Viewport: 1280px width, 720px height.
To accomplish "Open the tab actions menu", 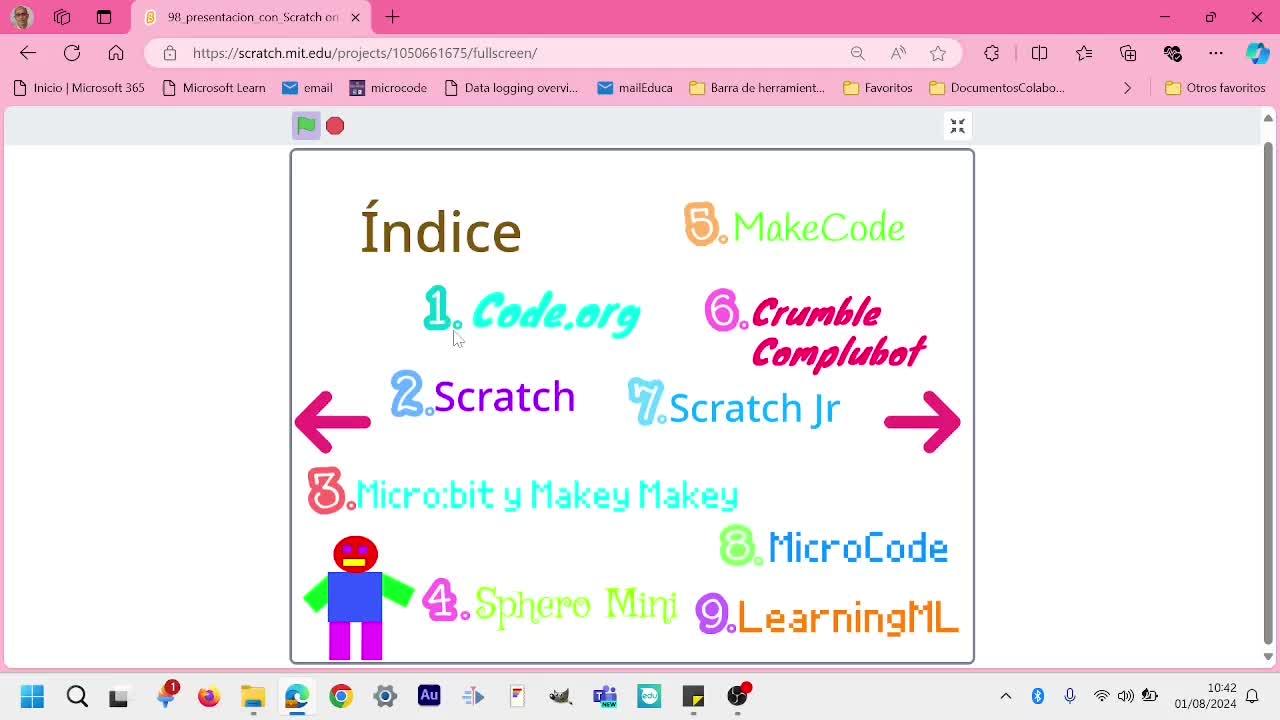I will click(104, 17).
